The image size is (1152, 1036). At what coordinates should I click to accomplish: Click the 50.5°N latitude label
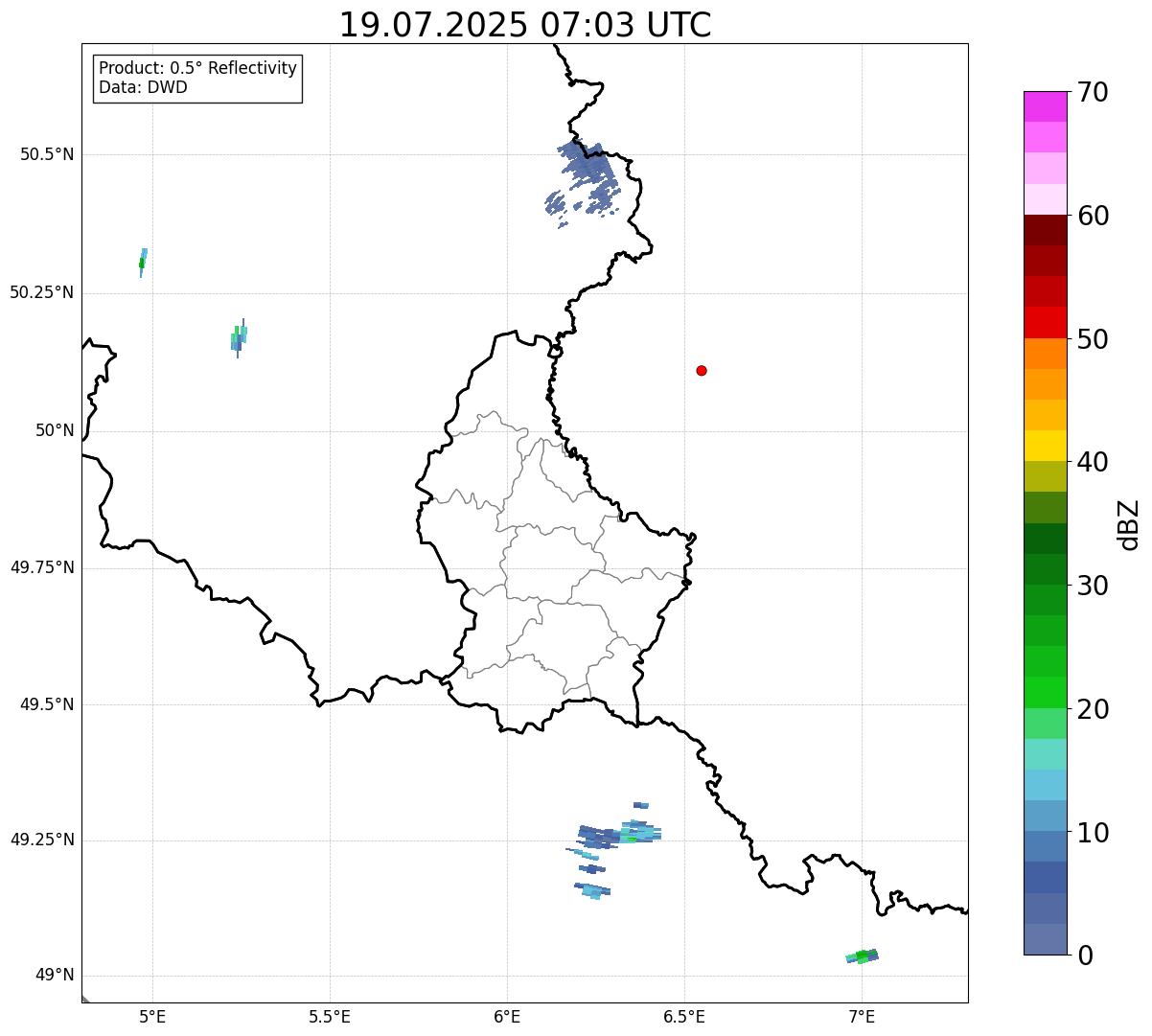pyautogui.click(x=47, y=154)
